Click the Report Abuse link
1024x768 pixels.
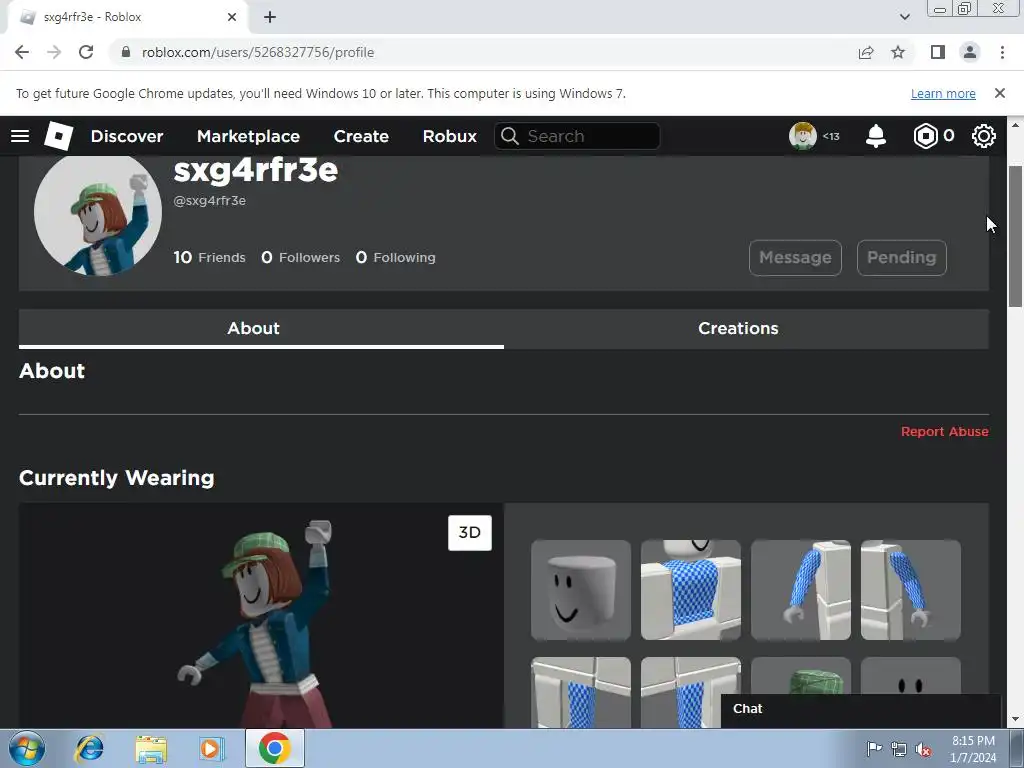(x=944, y=432)
